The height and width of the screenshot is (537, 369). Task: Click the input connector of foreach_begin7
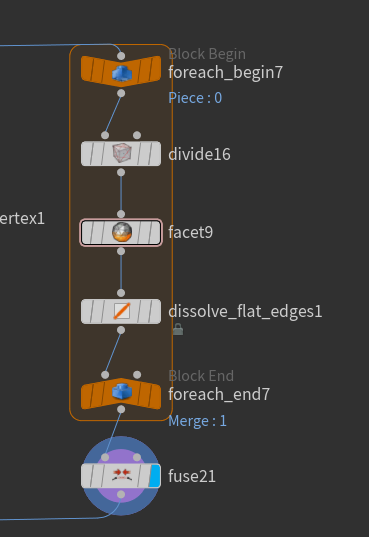coord(121,56)
